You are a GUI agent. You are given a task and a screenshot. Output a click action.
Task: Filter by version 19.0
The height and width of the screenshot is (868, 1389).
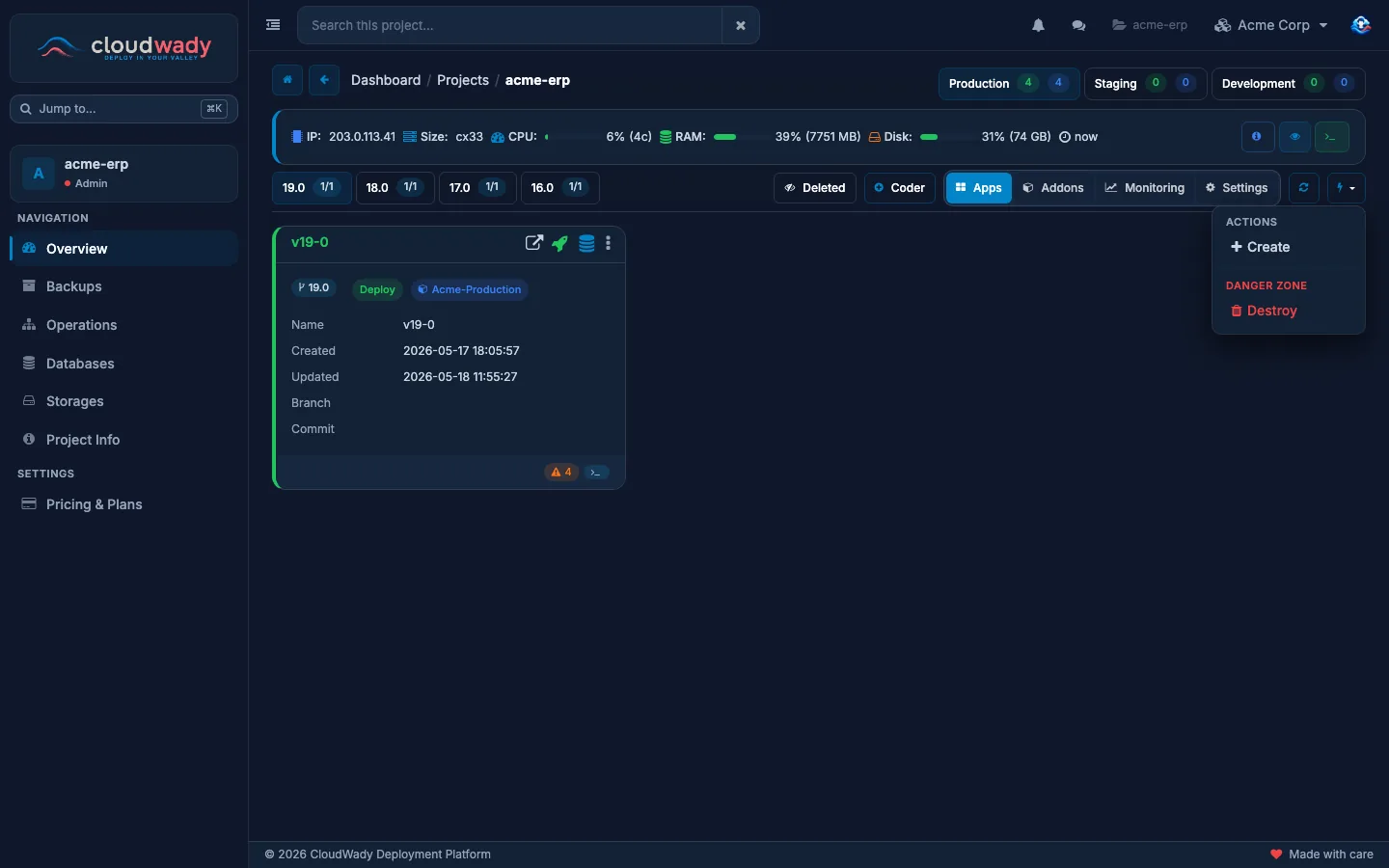point(312,188)
